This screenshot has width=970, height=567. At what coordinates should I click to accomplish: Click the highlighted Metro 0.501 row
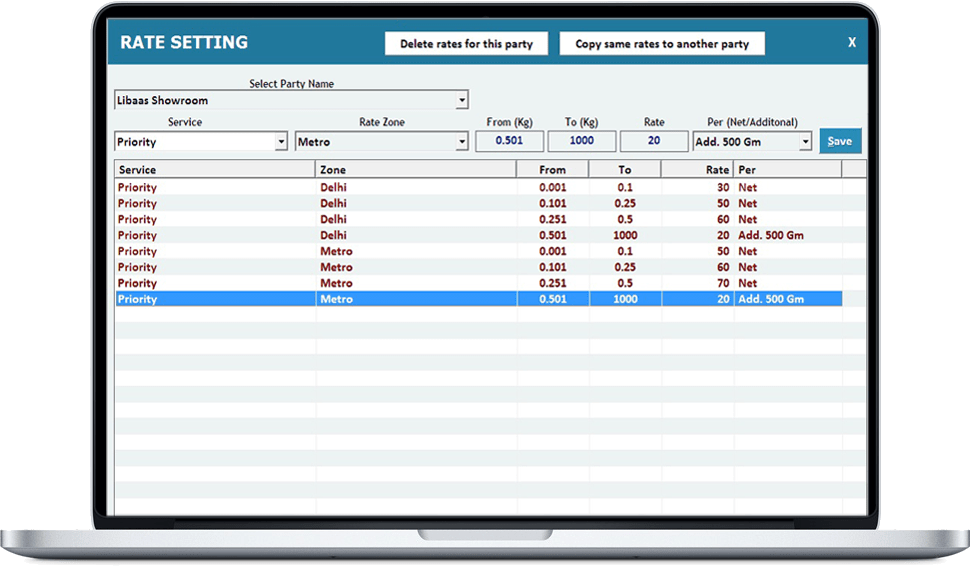478,299
